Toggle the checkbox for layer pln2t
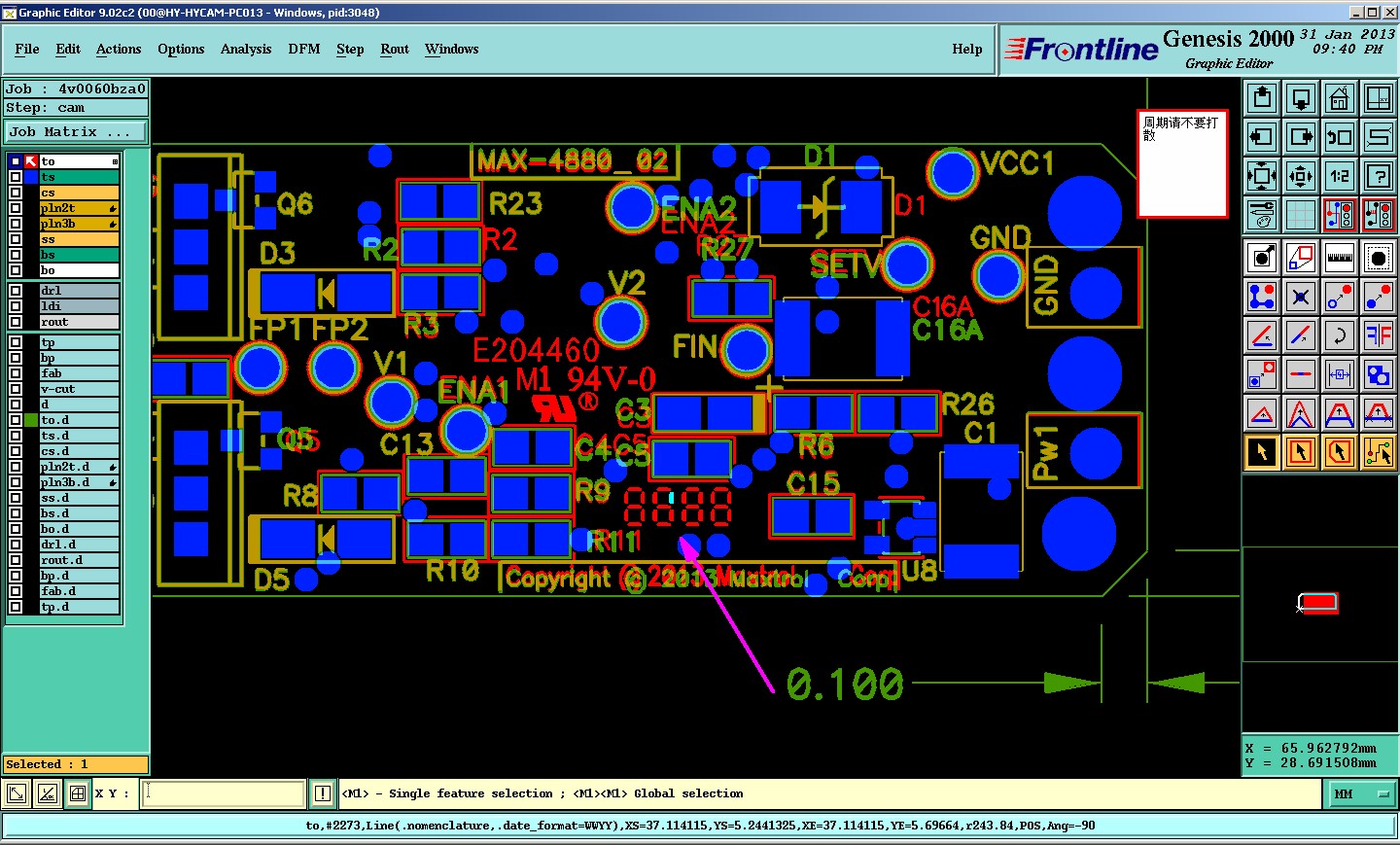Screen dimensions: 1400x845 15,208
